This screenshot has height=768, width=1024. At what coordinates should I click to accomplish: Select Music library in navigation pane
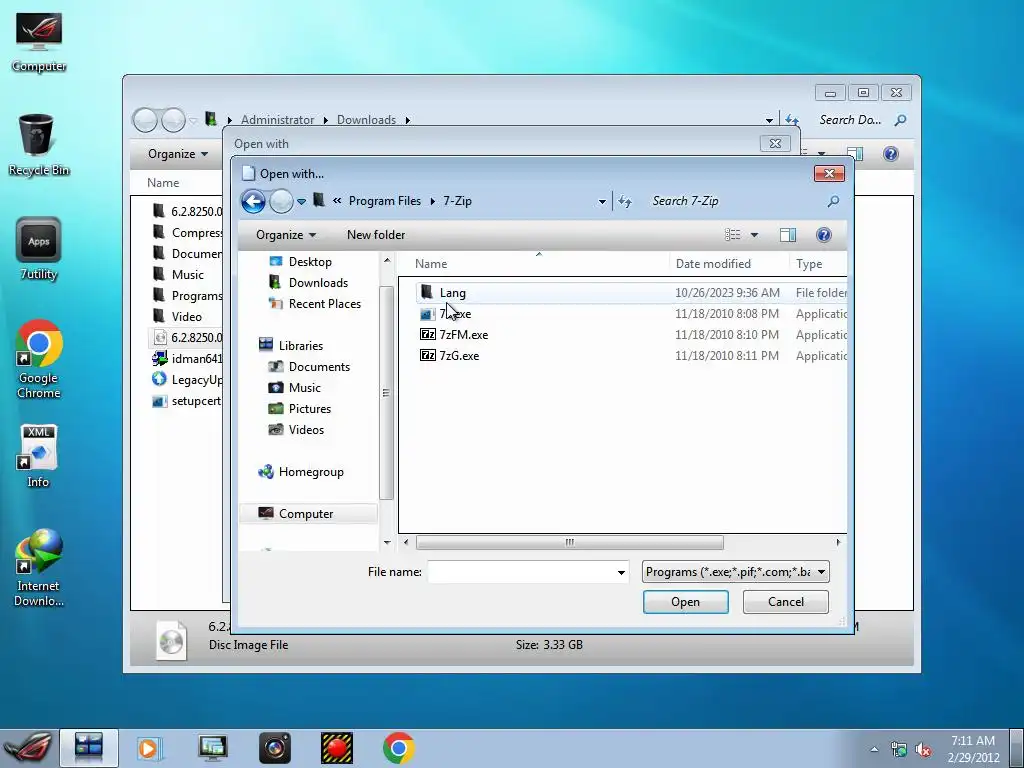tap(304, 388)
